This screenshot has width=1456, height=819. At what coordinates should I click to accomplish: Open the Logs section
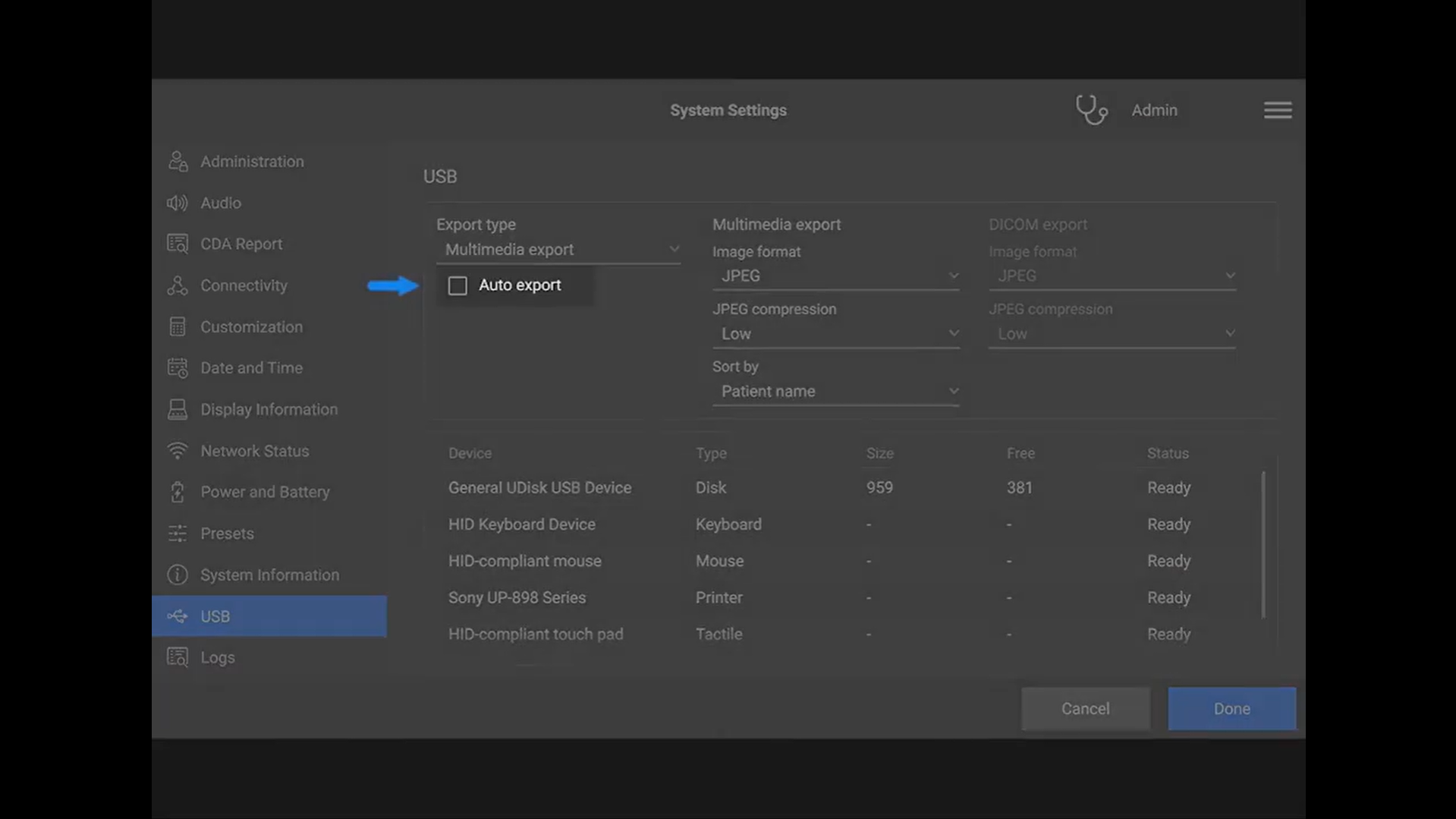[x=218, y=657]
